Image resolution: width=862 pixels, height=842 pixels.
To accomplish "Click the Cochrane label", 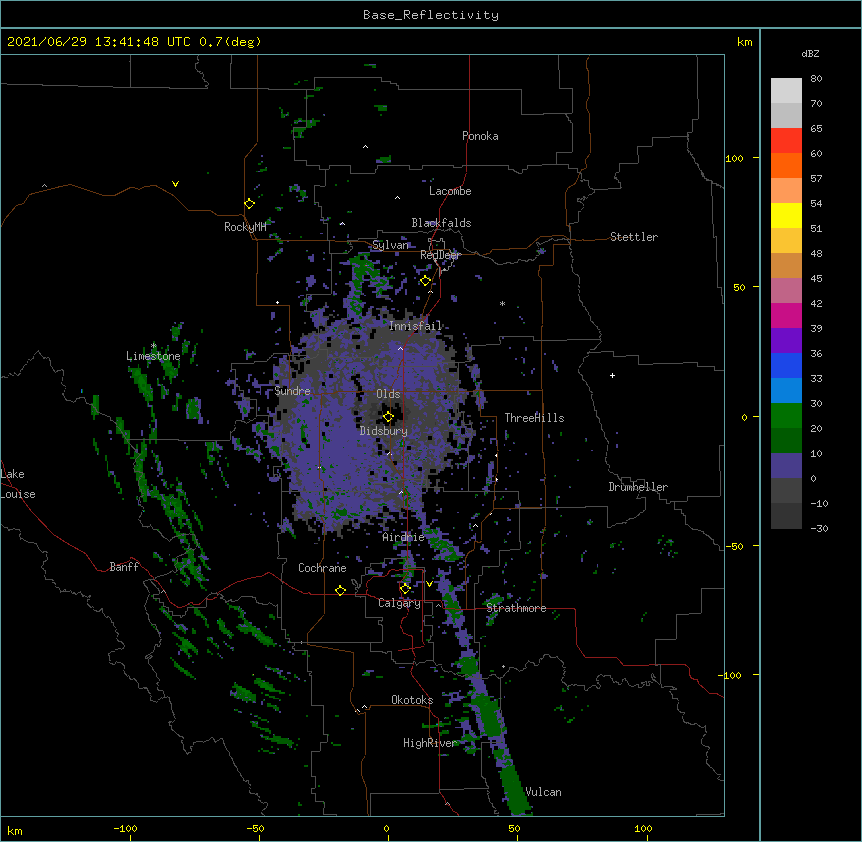I will click(322, 568).
